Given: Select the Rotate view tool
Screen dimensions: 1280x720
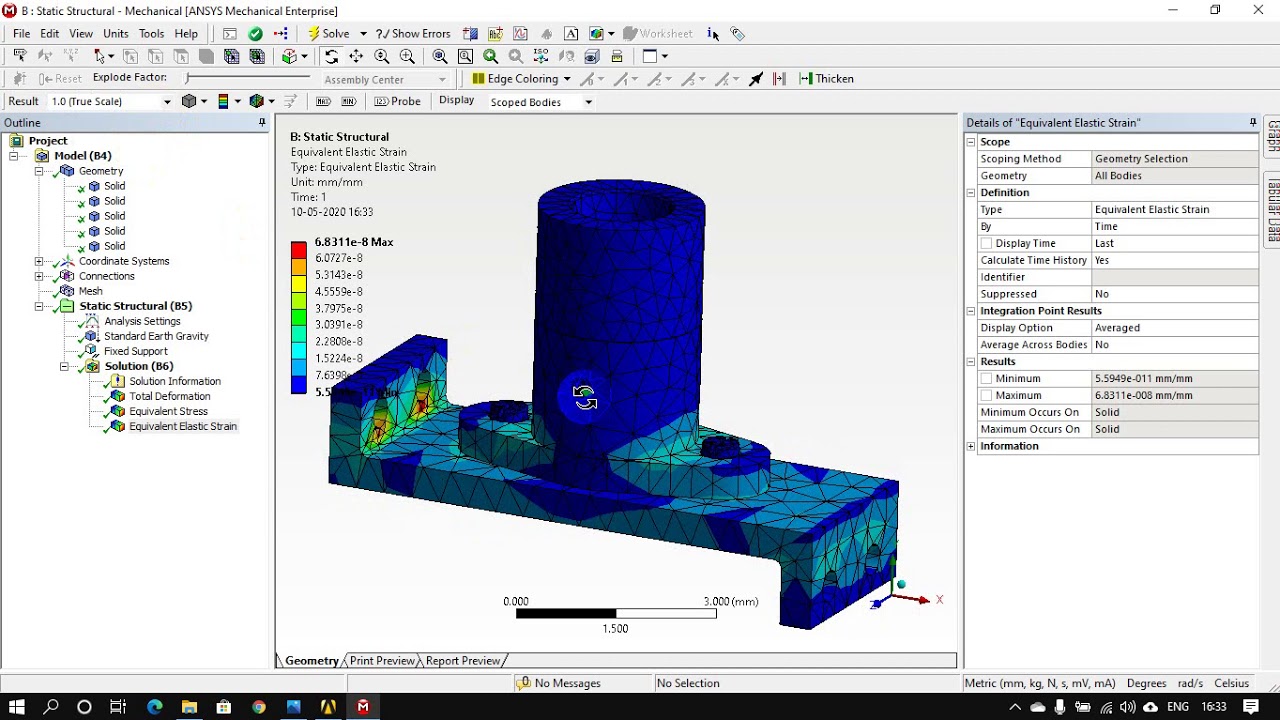Looking at the screenshot, I should [331, 57].
